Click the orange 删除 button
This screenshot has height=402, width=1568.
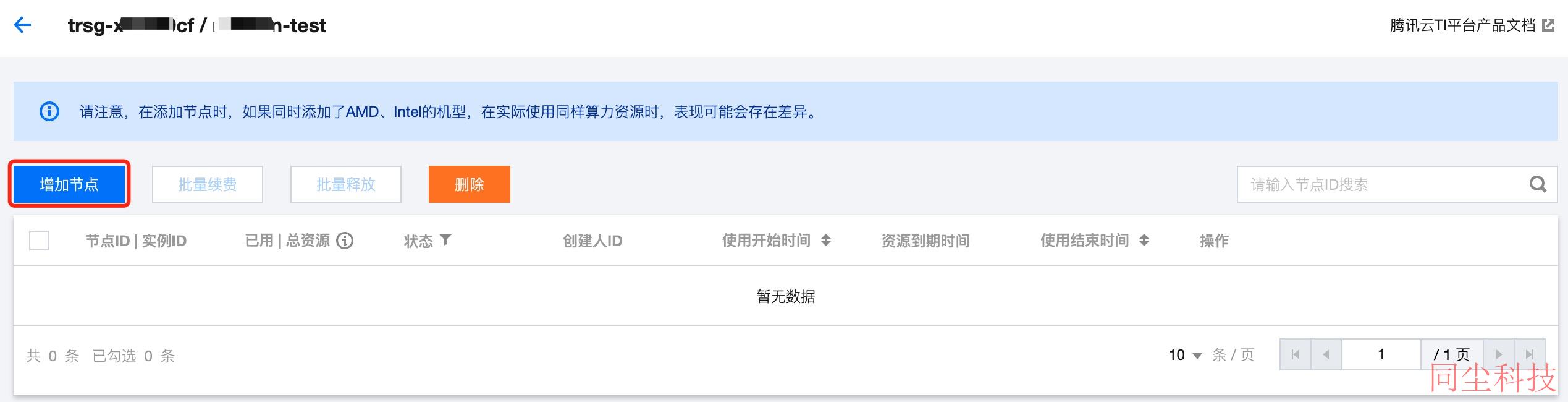tap(470, 184)
